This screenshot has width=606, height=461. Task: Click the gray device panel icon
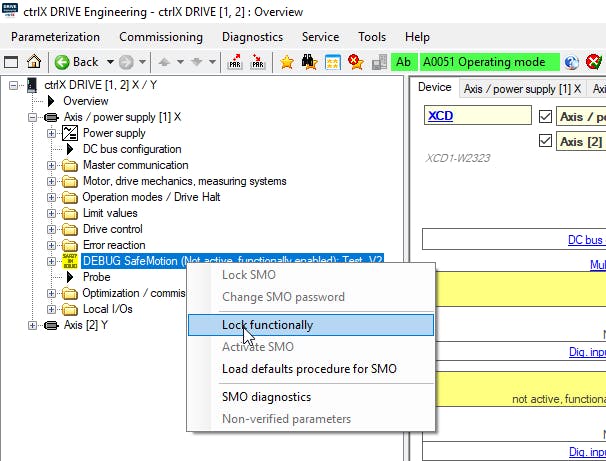379,62
